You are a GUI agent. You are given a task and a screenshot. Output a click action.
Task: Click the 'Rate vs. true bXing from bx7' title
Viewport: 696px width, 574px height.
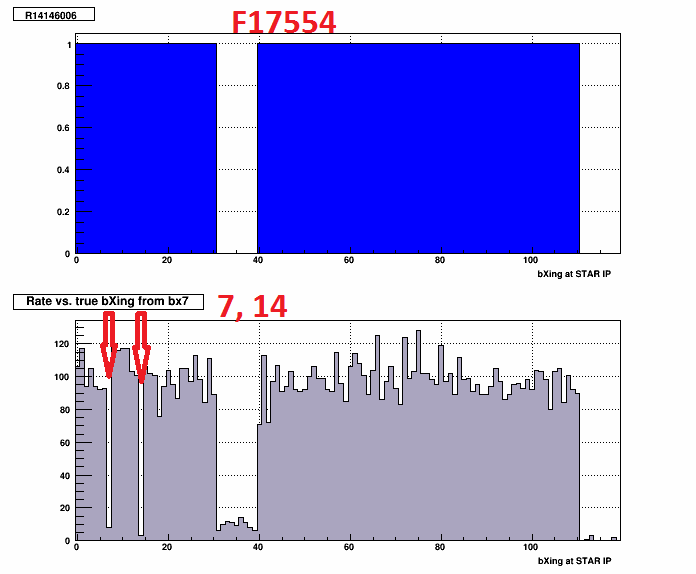[108, 301]
